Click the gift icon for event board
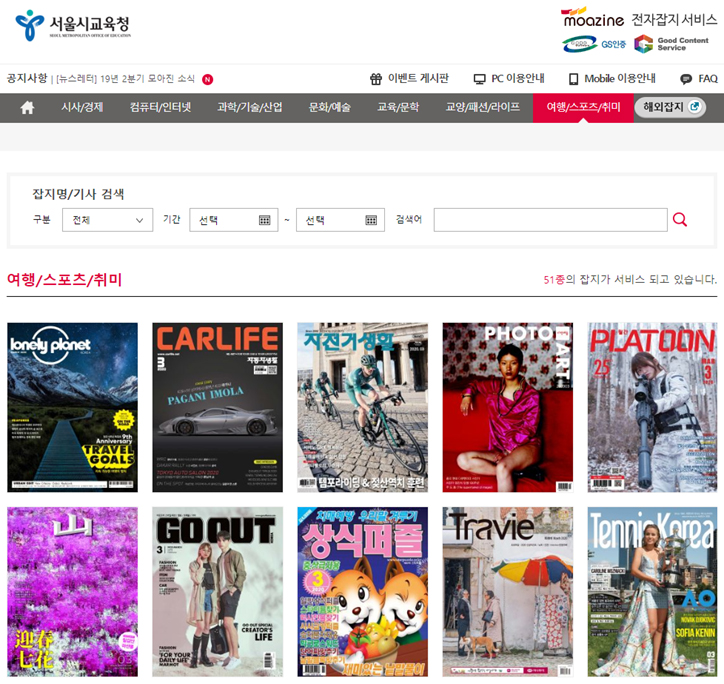The height and width of the screenshot is (684, 724). tap(376, 79)
